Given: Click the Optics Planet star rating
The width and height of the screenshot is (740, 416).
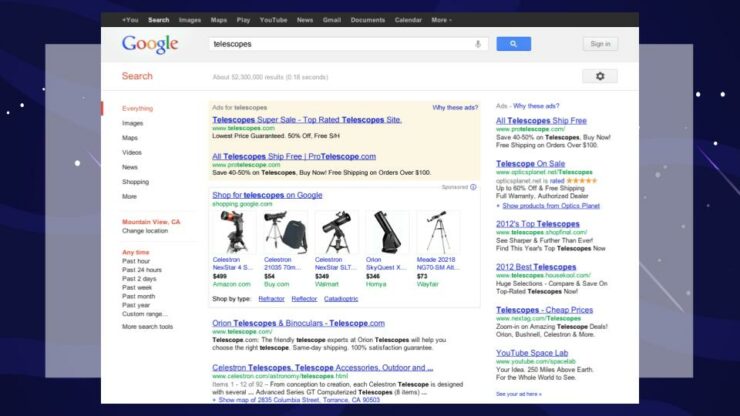Looking at the screenshot, I should click(581, 180).
